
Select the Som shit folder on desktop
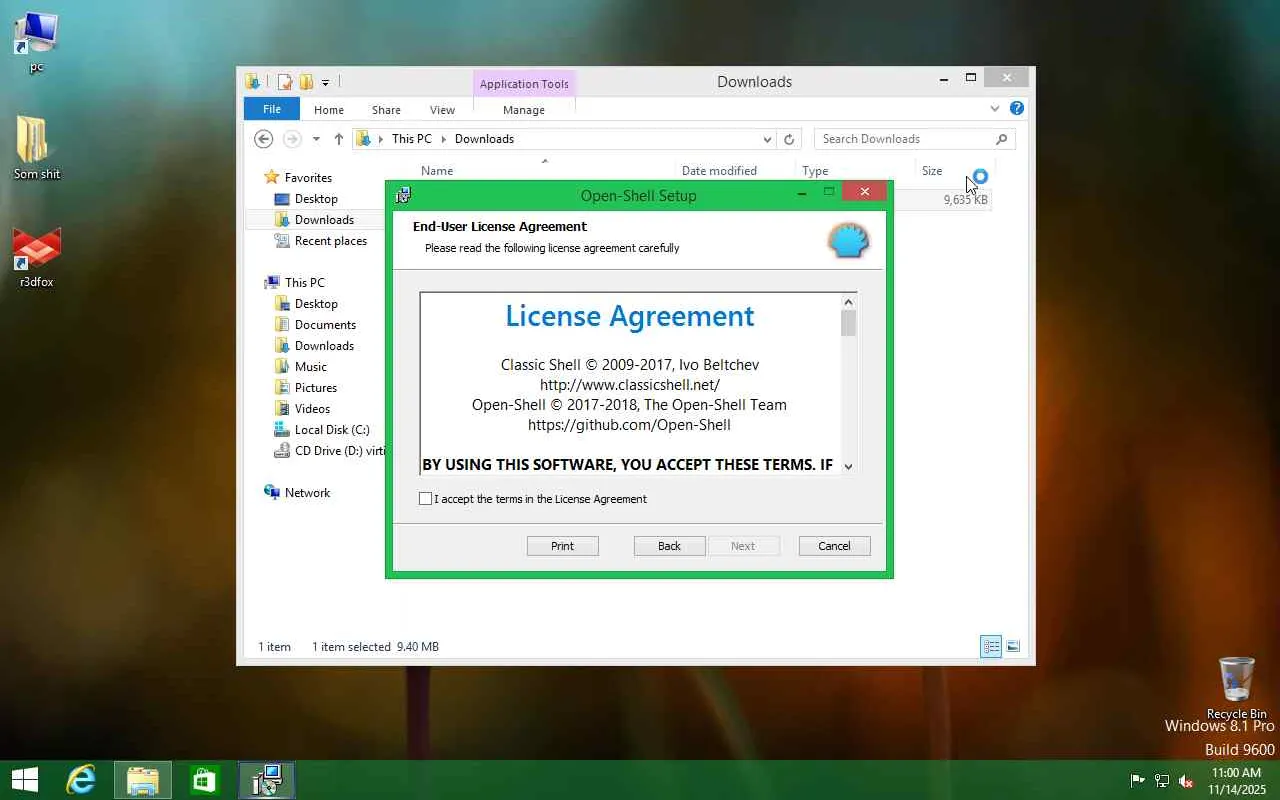(36, 148)
